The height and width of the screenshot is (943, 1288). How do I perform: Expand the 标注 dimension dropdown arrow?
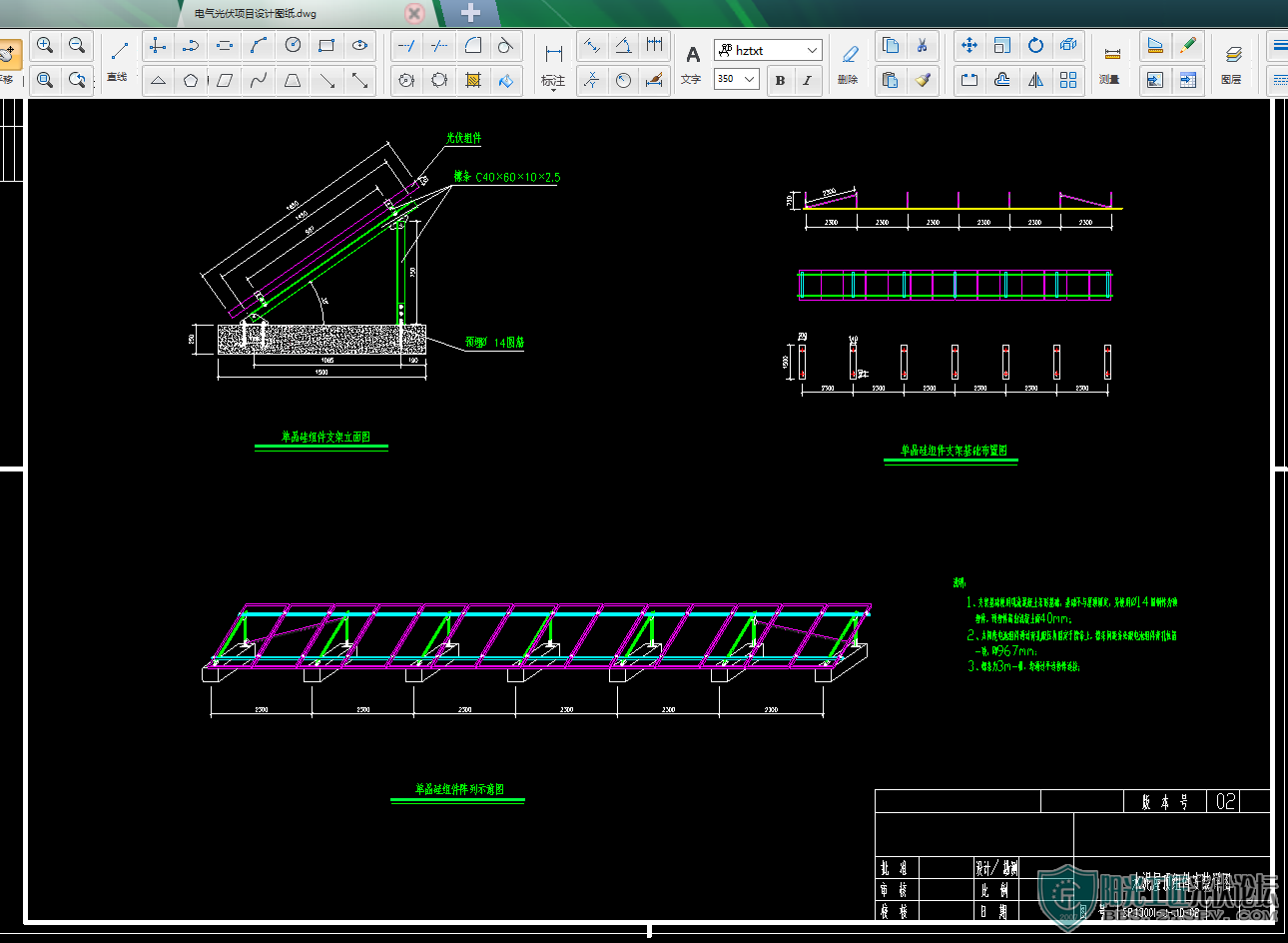coord(553,91)
